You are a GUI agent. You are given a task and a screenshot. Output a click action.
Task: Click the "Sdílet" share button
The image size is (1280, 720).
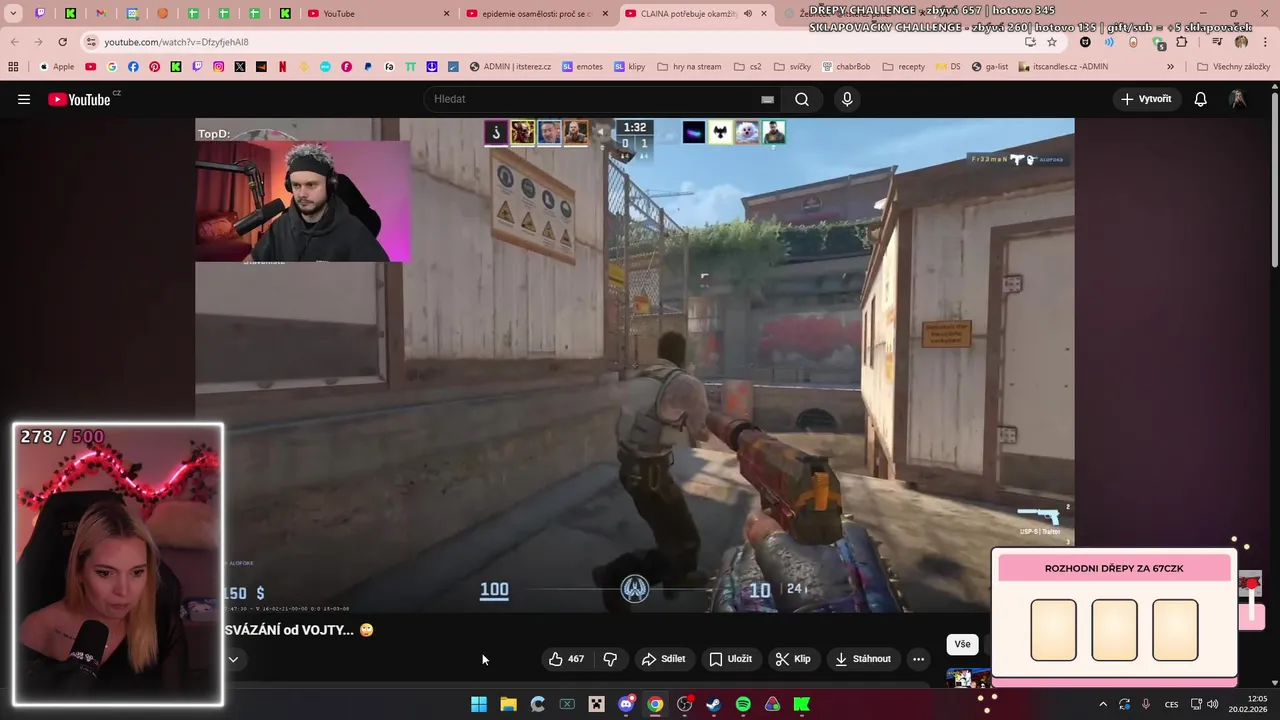[x=663, y=659]
